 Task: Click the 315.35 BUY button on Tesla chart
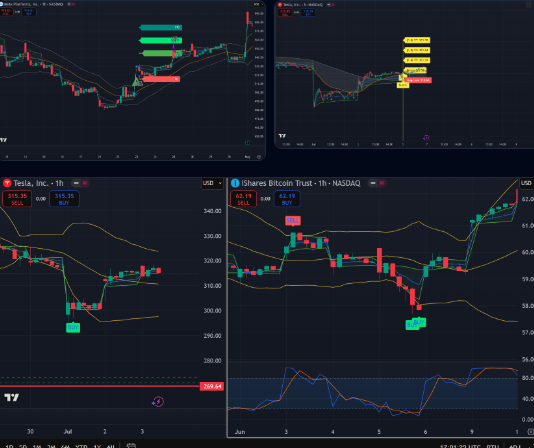[64, 199]
